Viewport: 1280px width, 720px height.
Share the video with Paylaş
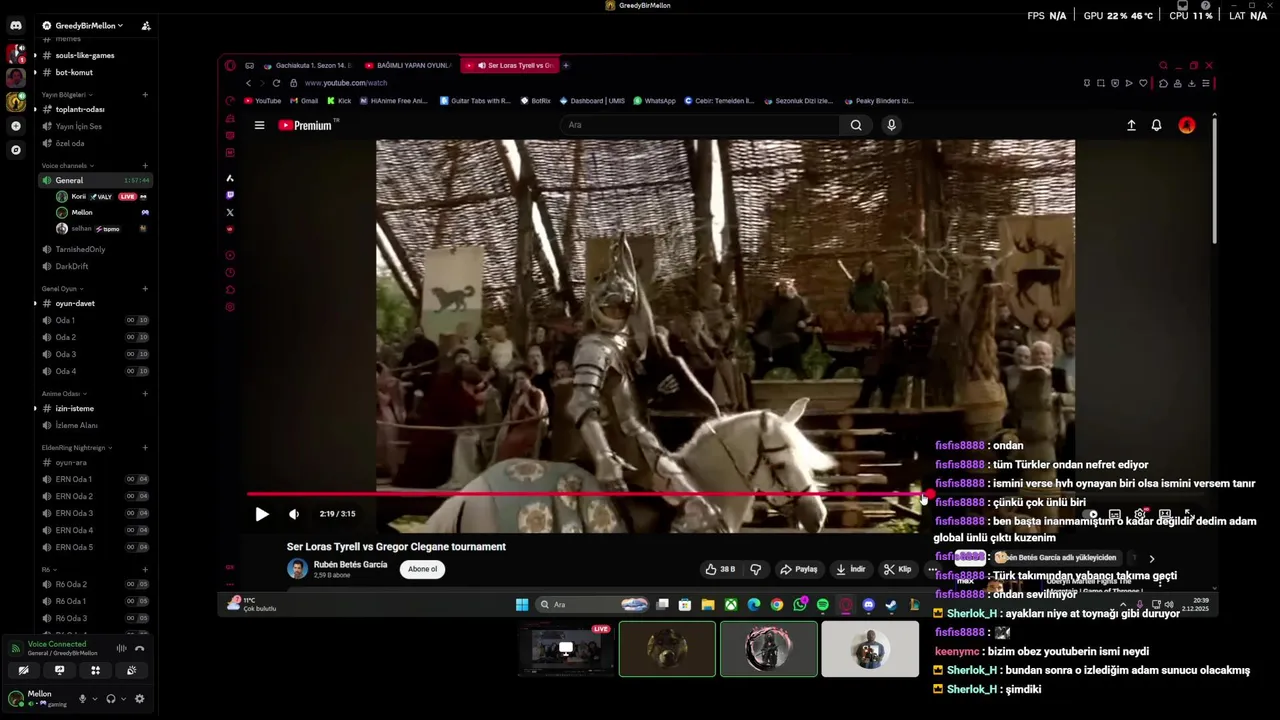(799, 569)
